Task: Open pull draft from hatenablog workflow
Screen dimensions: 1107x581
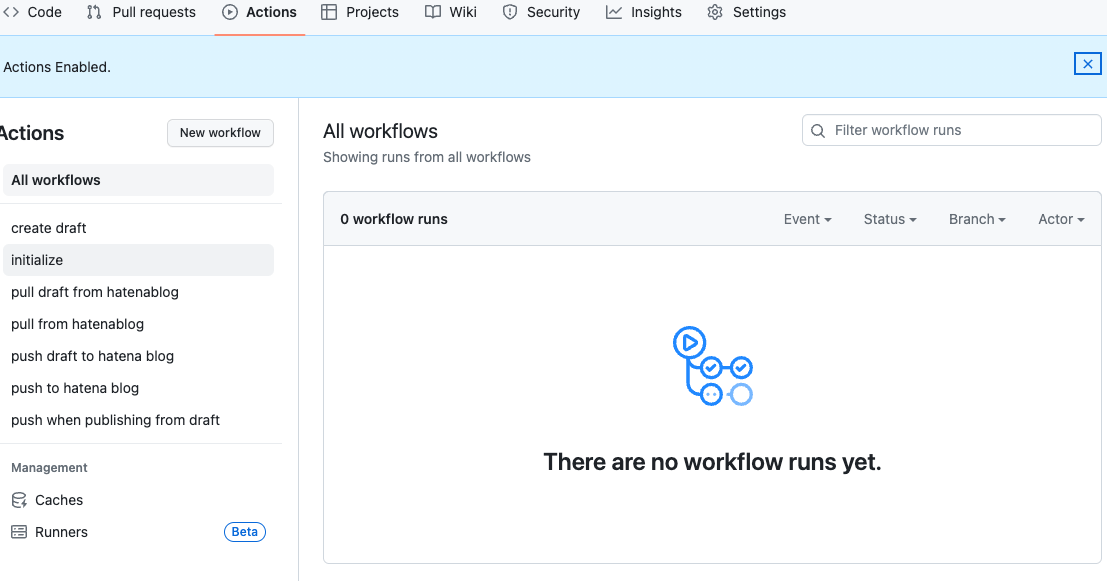Action: (138, 292)
